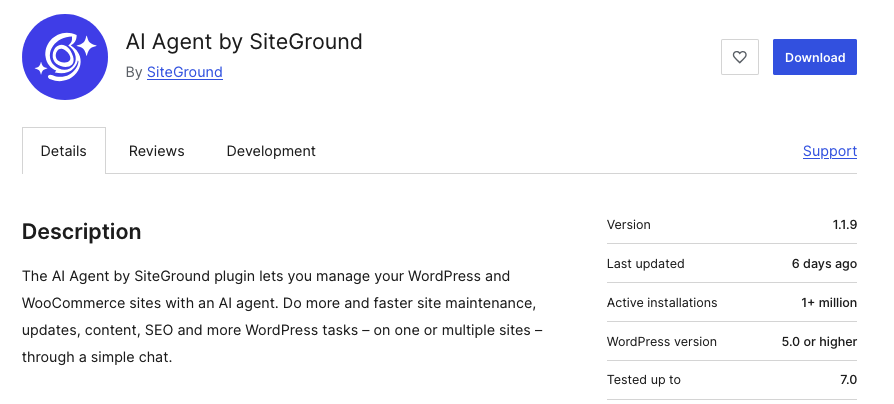
Task: Open the Support link
Action: [x=830, y=151]
